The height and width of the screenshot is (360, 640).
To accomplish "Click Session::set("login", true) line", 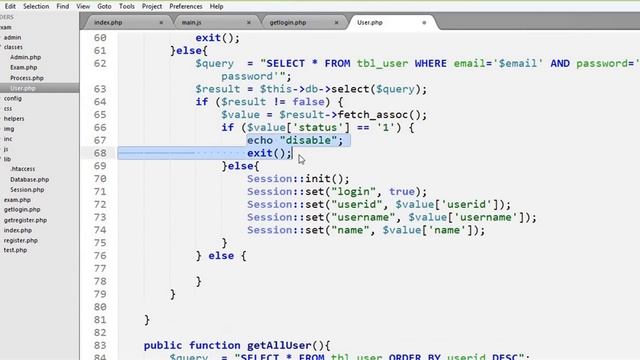I will click(337, 191).
